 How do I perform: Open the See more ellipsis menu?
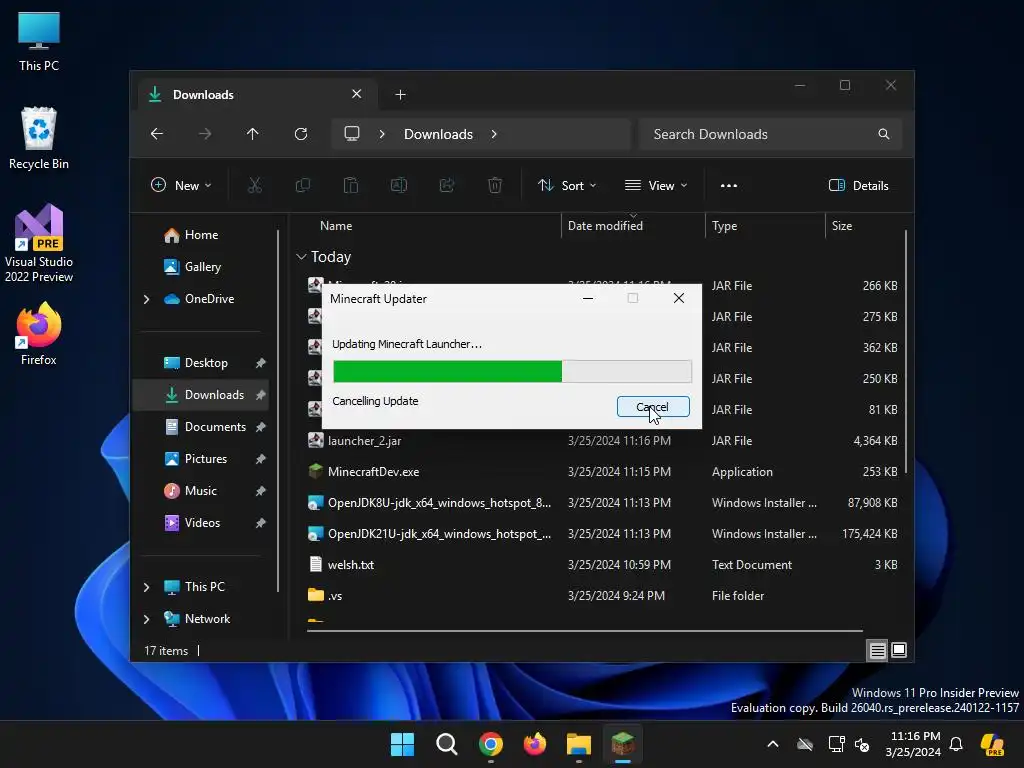[x=729, y=185]
